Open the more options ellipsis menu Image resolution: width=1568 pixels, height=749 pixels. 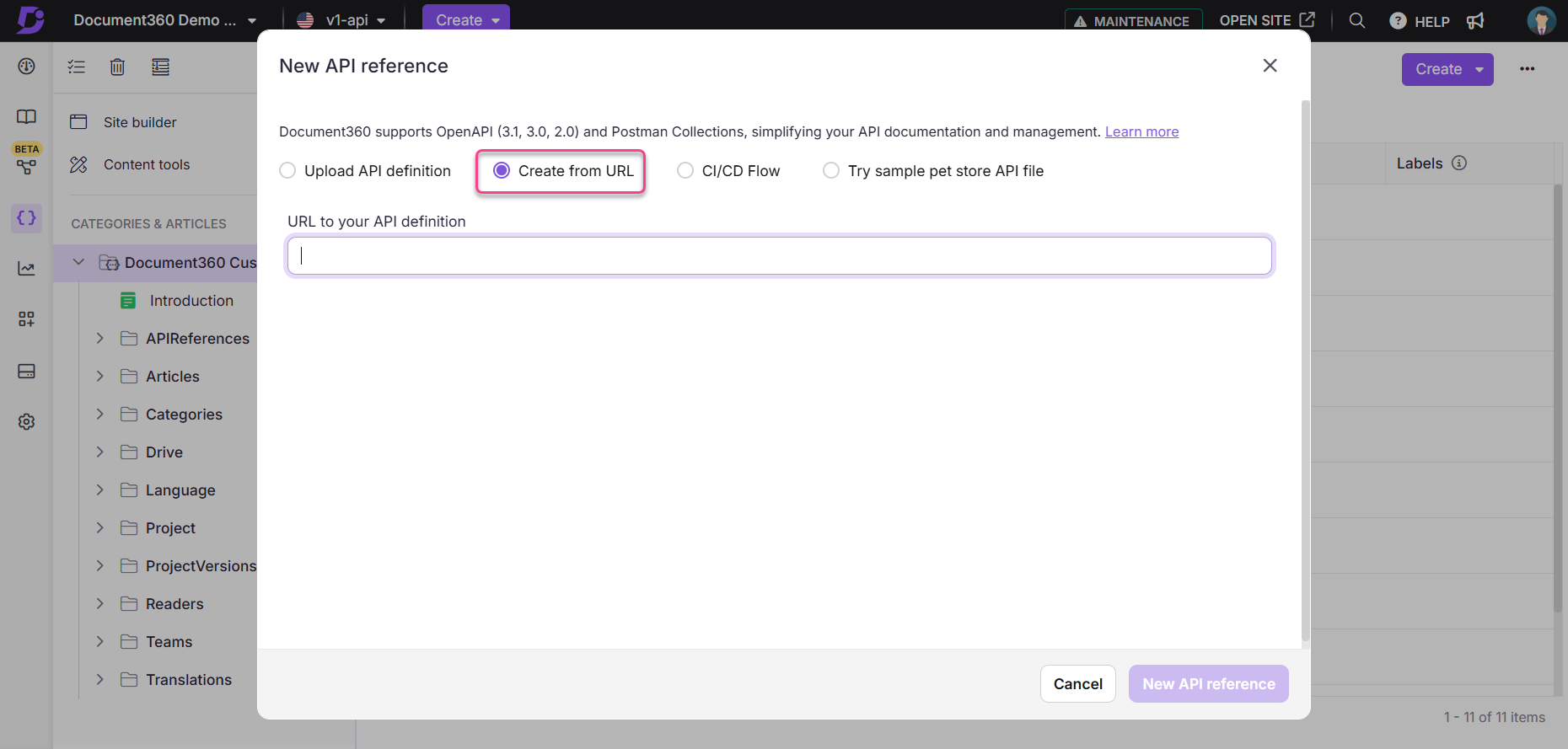pyautogui.click(x=1528, y=69)
